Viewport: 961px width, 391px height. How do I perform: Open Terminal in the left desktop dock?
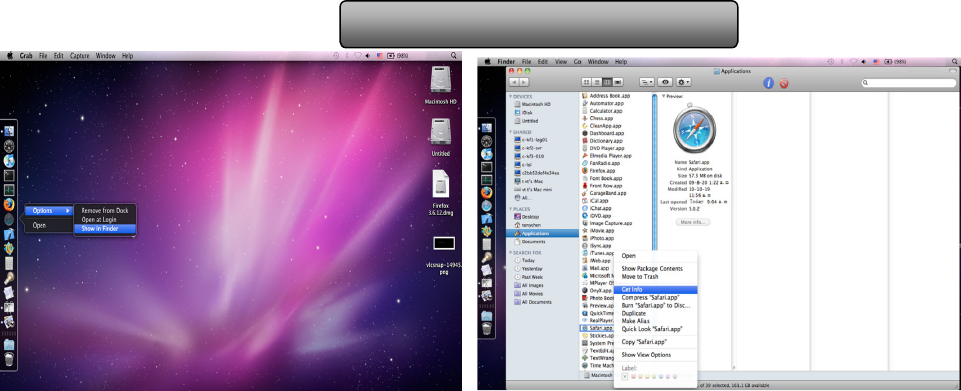coord(9,175)
